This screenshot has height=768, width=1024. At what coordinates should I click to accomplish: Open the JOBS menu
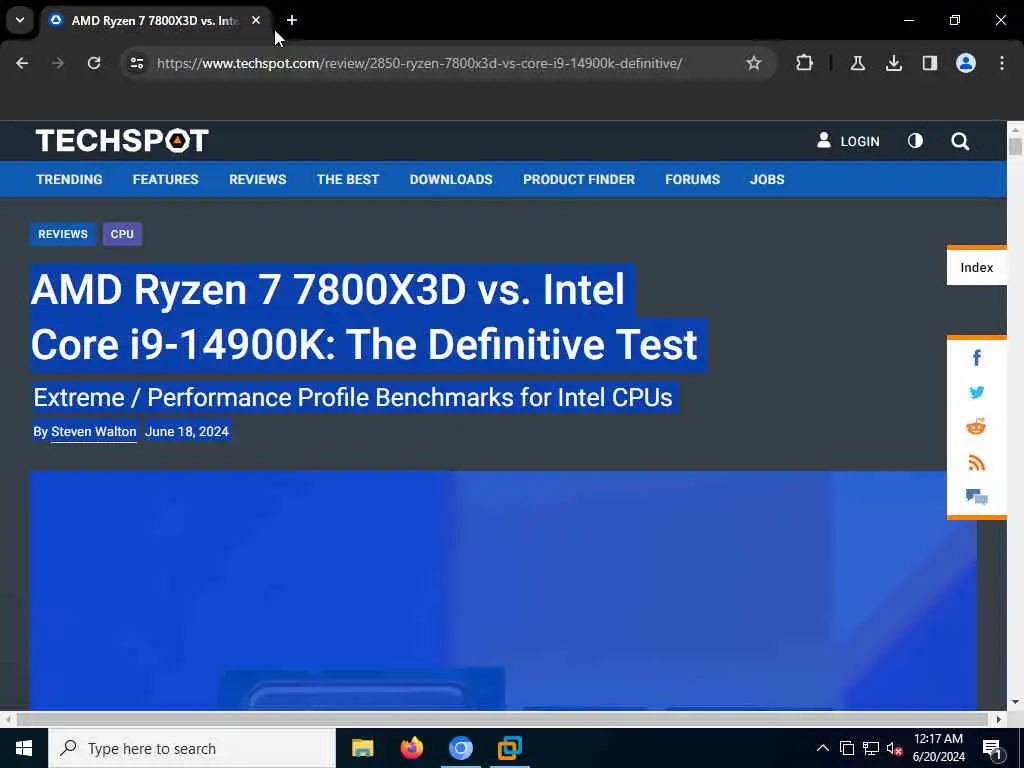(x=767, y=180)
